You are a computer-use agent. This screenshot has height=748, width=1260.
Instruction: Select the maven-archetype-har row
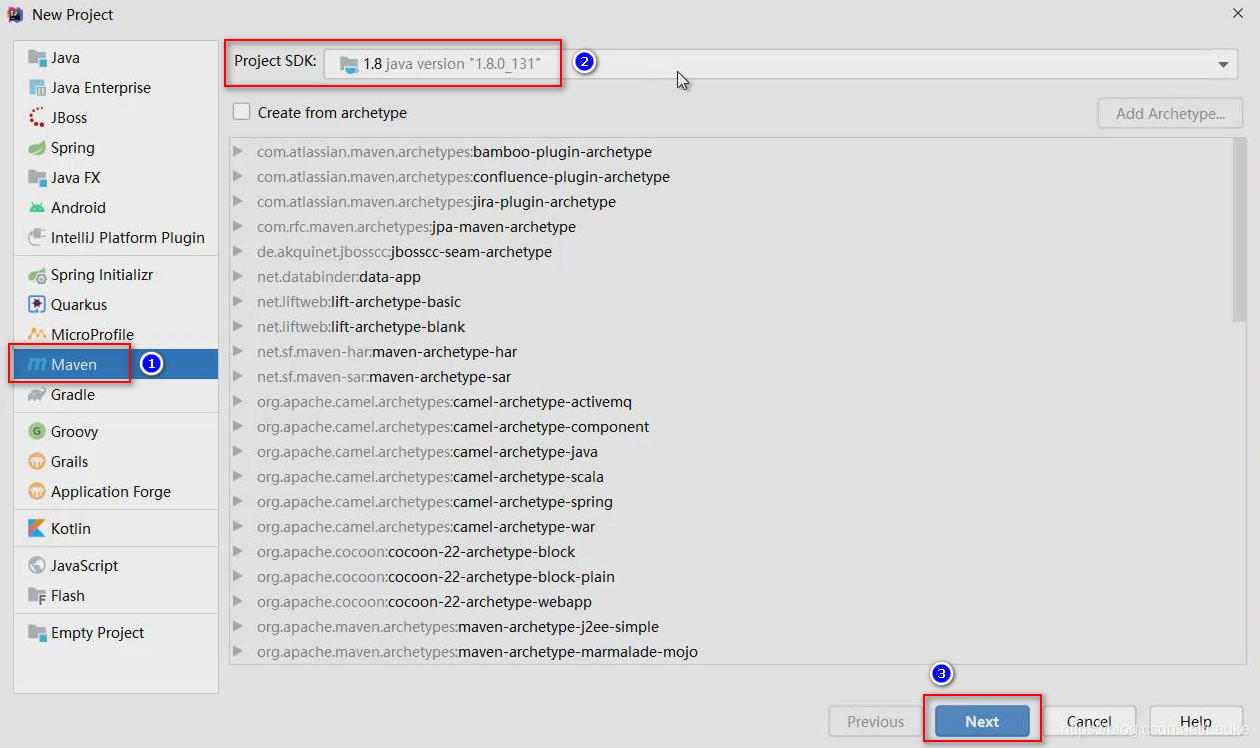click(x=731, y=352)
